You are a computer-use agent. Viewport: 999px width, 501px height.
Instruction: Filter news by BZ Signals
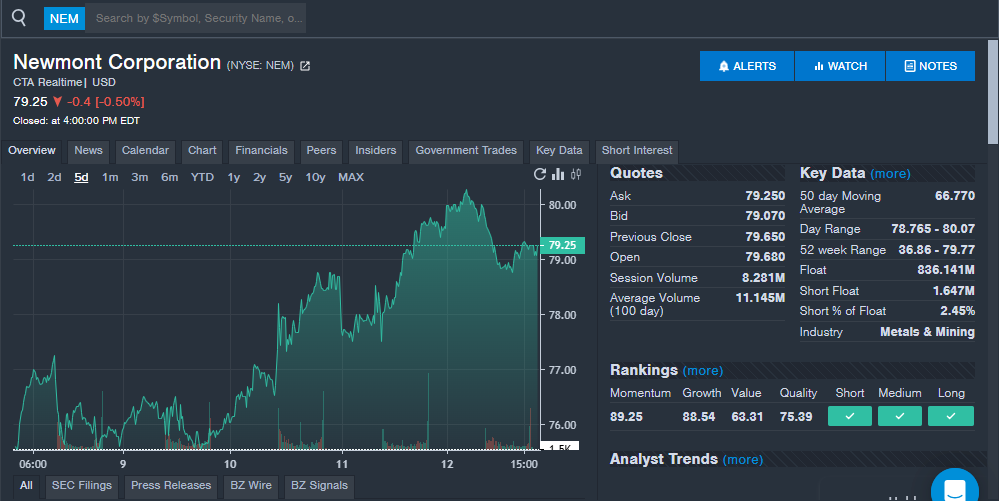pyautogui.click(x=319, y=486)
